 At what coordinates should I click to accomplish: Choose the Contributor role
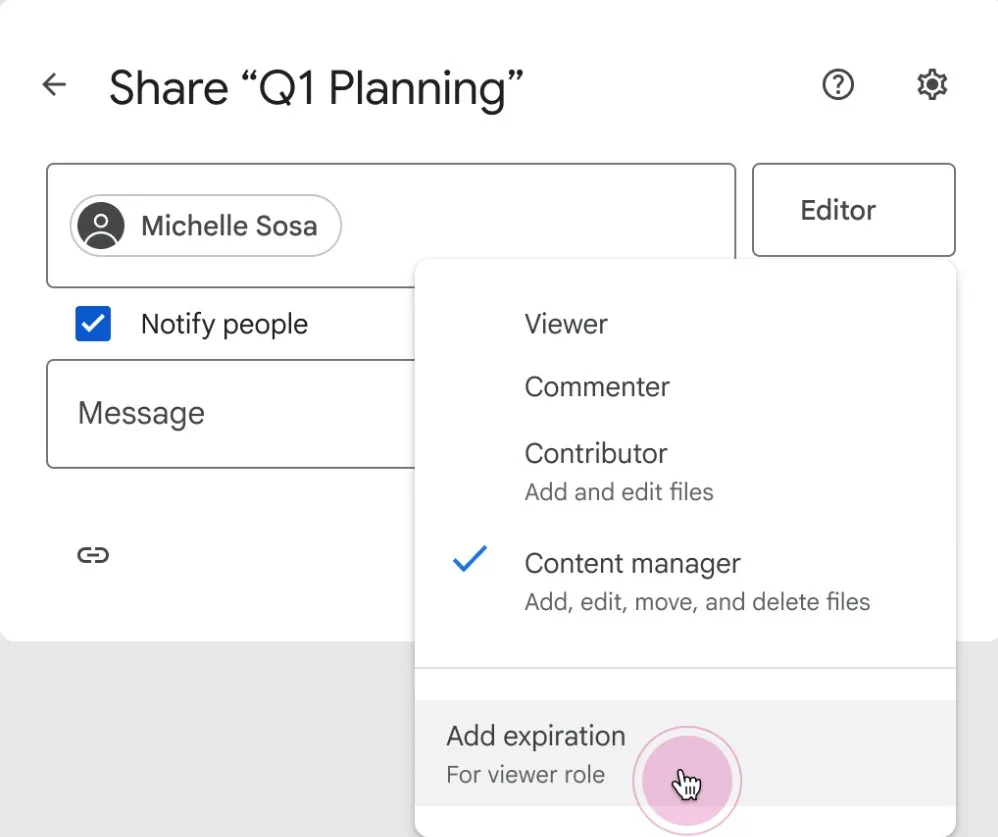(x=596, y=453)
